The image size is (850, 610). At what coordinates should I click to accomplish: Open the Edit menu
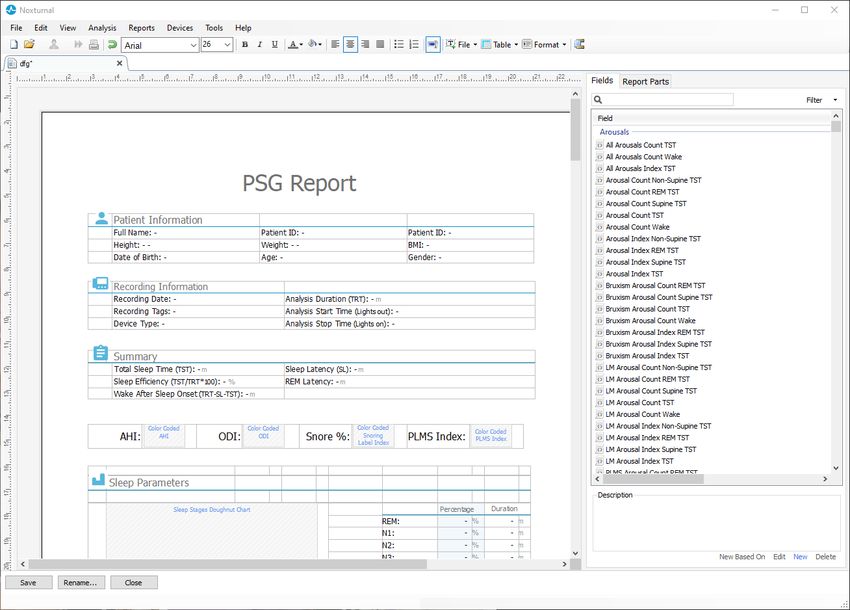(x=41, y=28)
